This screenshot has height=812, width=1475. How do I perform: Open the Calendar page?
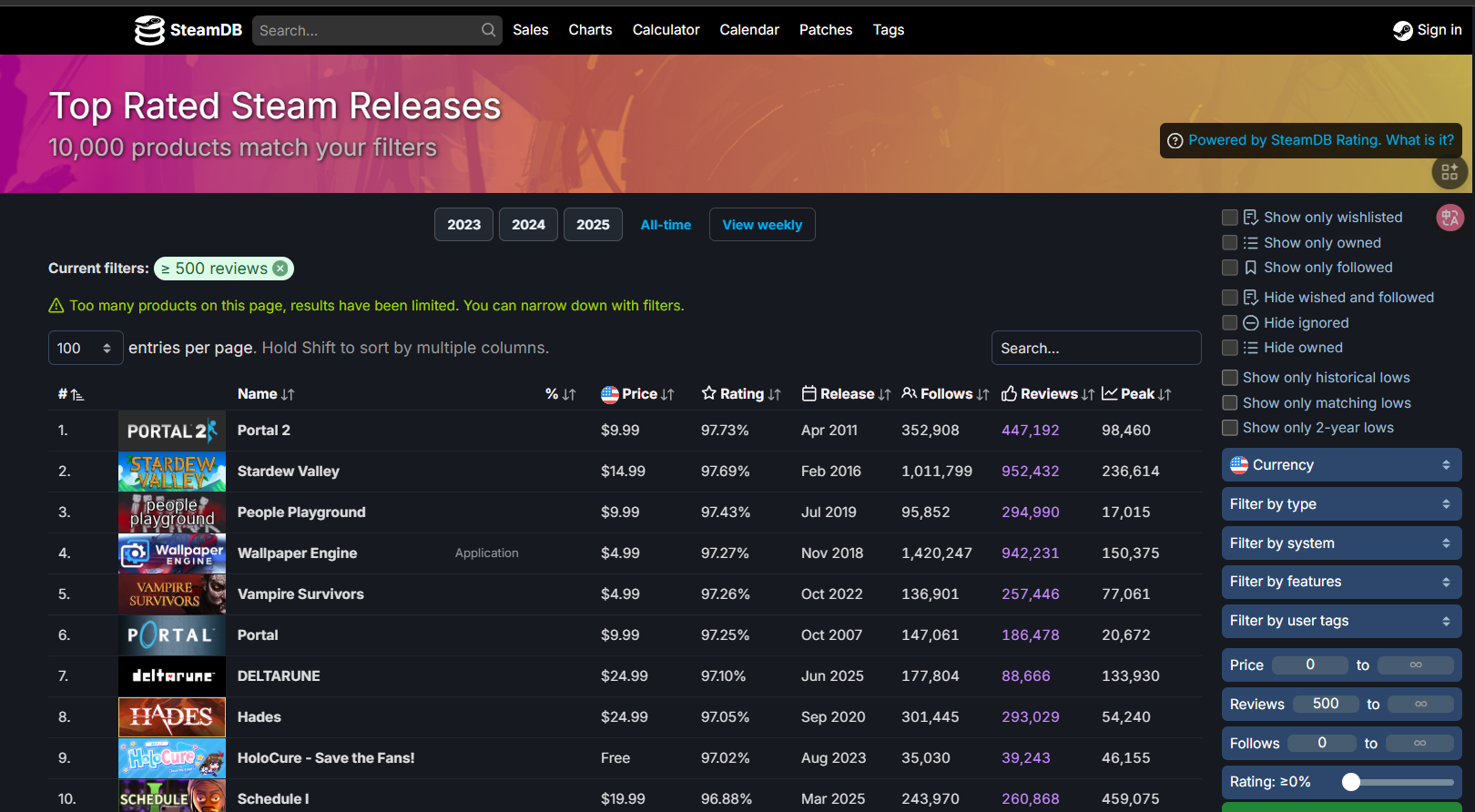749,30
